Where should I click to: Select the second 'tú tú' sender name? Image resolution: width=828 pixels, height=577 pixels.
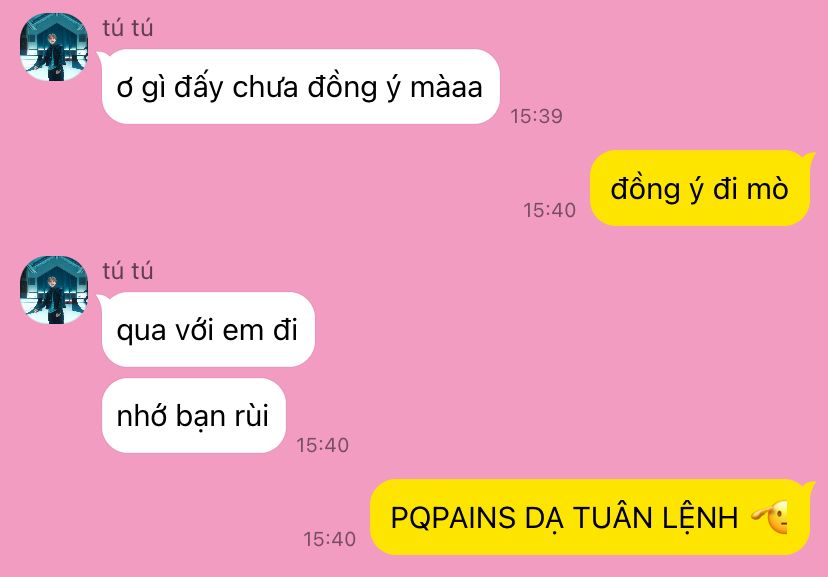(x=128, y=271)
